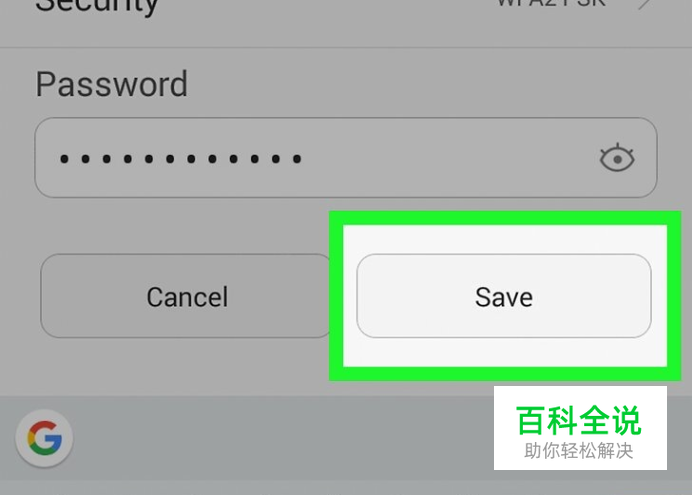This screenshot has height=495, width=692.
Task: Click the Cancel button
Action: 187,296
